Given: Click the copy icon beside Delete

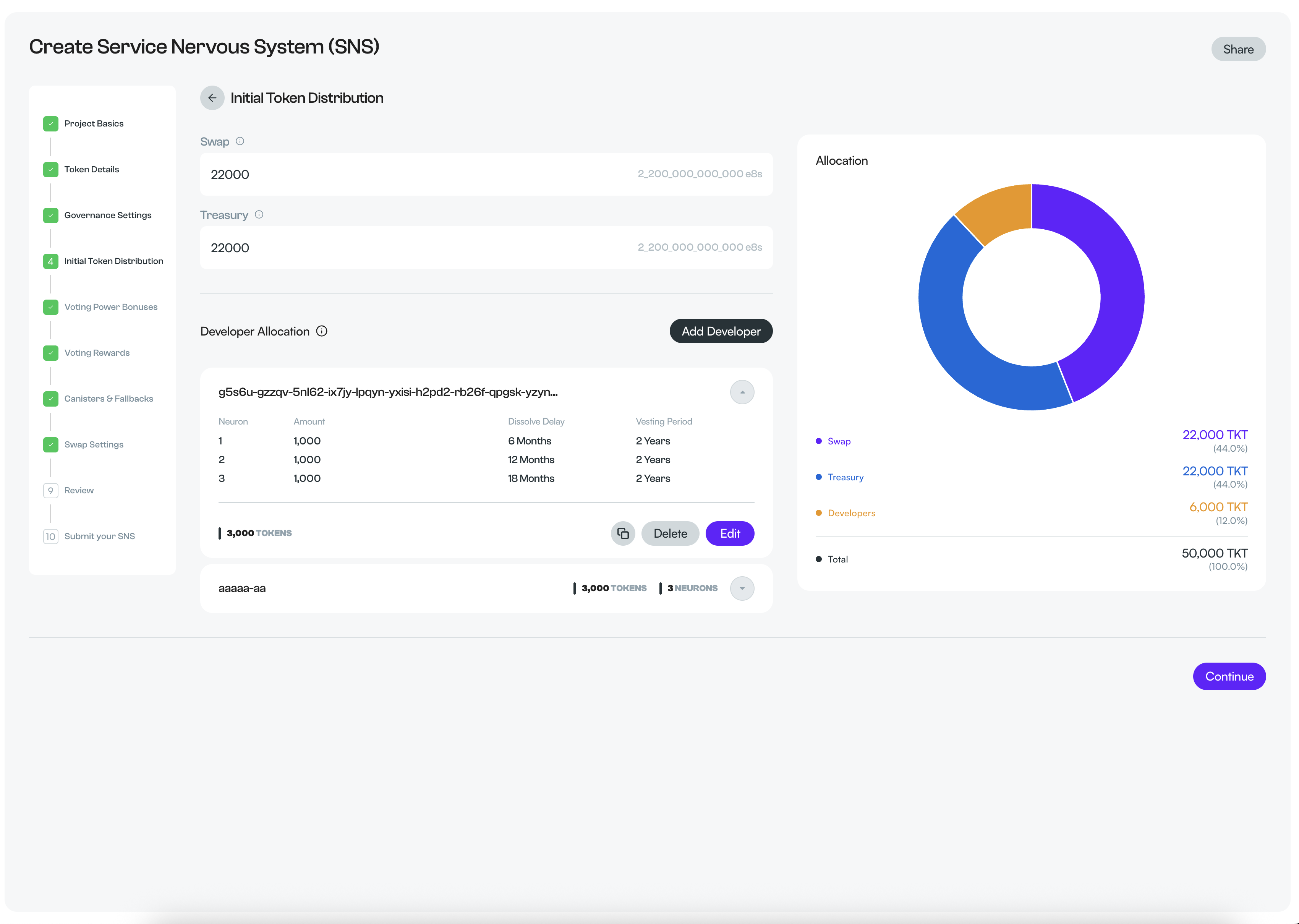Looking at the screenshot, I should (x=623, y=533).
